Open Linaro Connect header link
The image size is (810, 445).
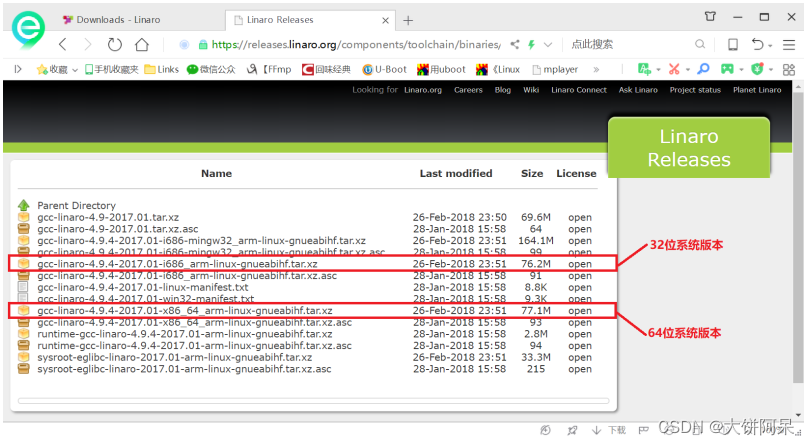click(579, 90)
